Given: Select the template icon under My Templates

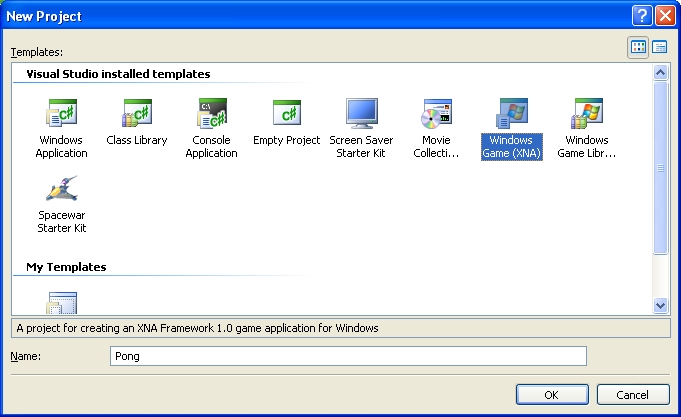Looking at the screenshot, I should tap(62, 303).
